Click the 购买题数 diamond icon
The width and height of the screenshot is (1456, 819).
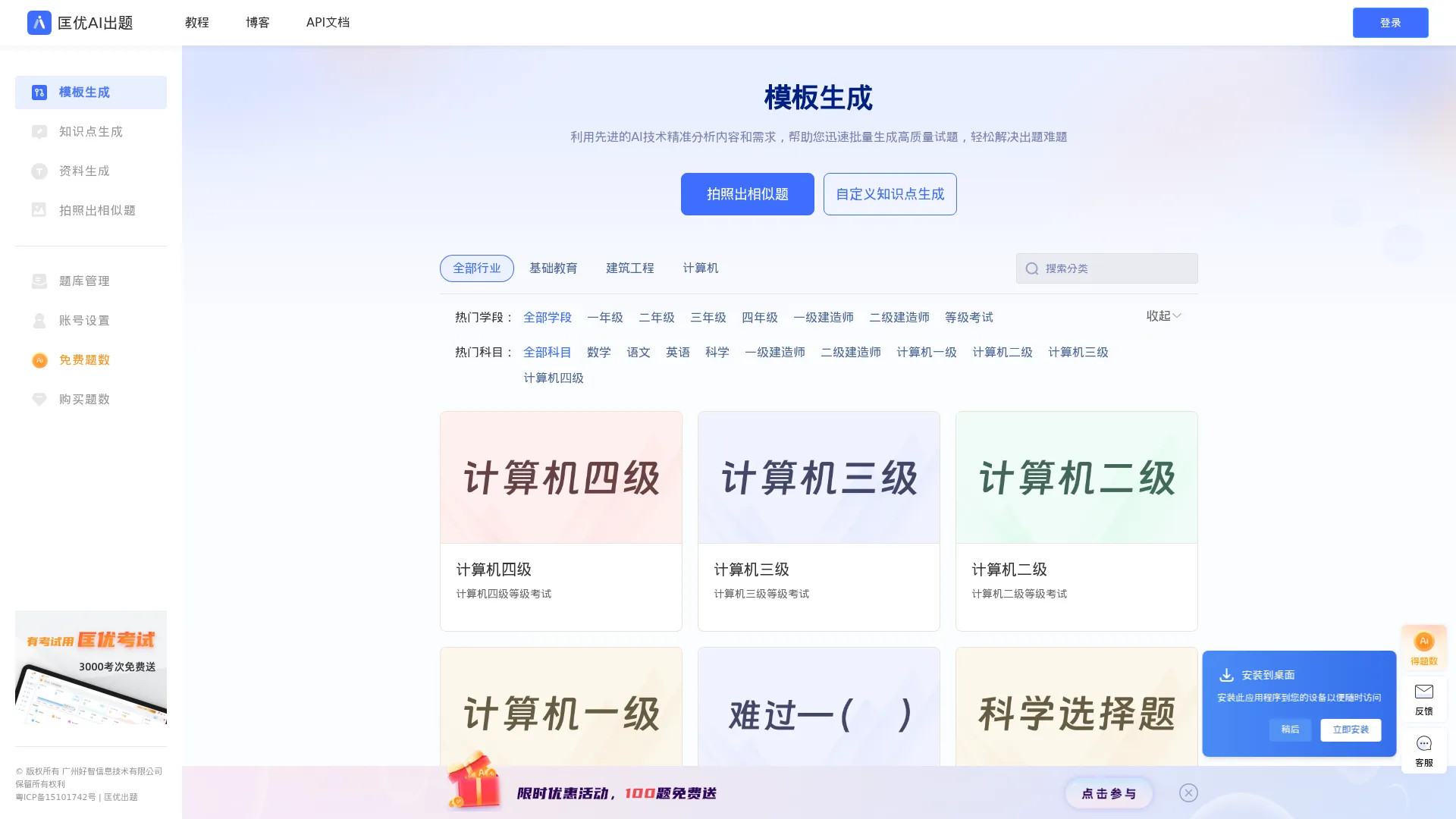point(39,400)
